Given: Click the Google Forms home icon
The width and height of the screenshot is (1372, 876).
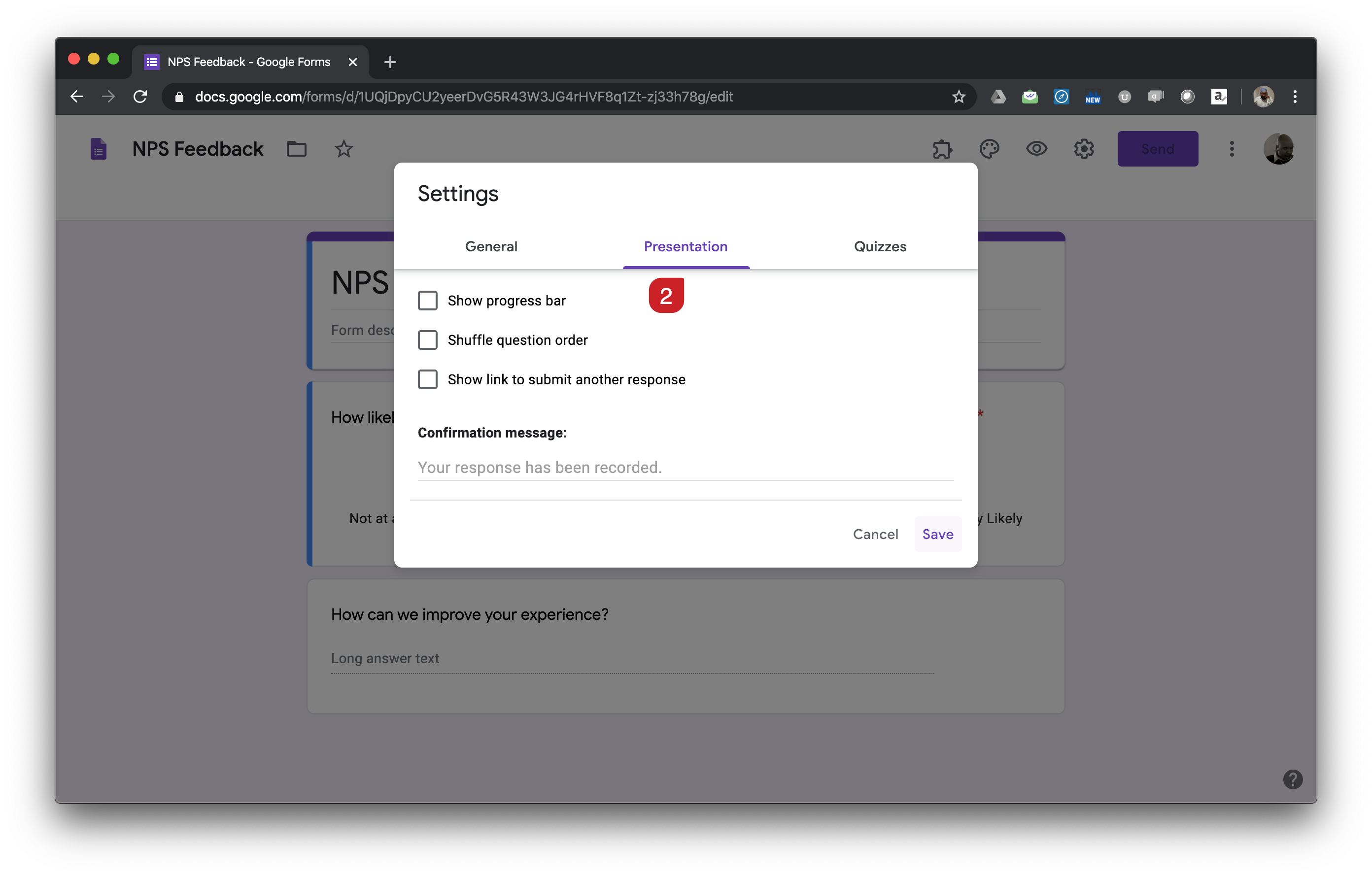Looking at the screenshot, I should 99,149.
